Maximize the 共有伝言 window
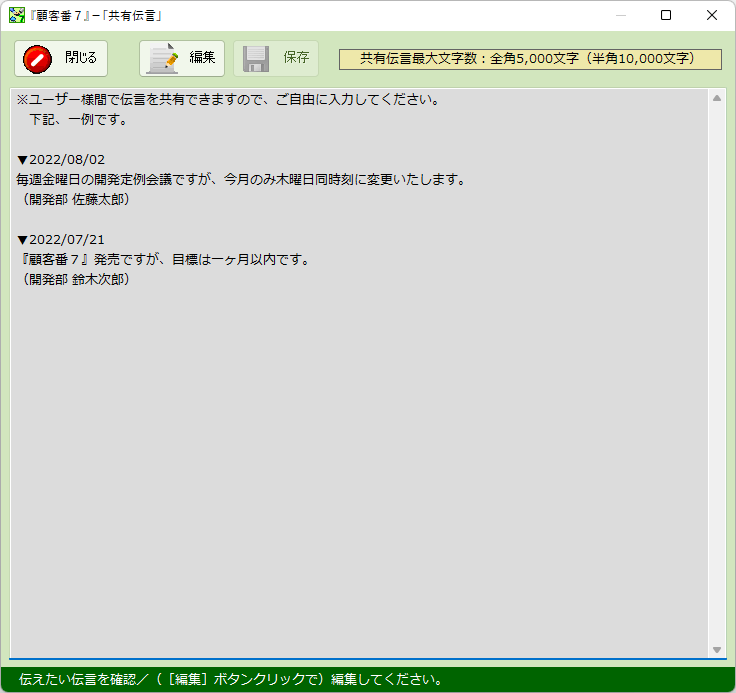736x693 pixels. [666, 15]
